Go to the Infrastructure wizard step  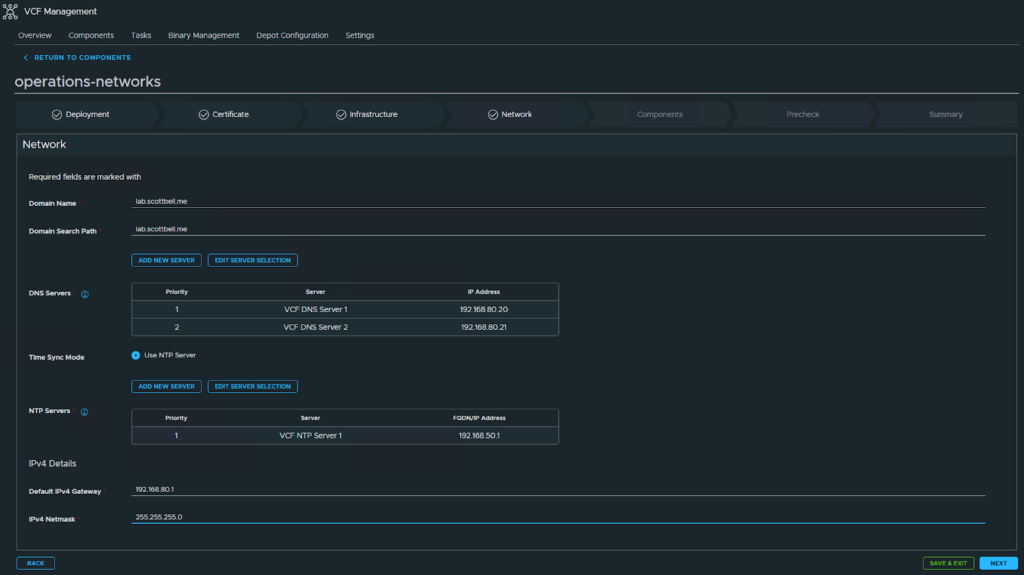pos(374,114)
